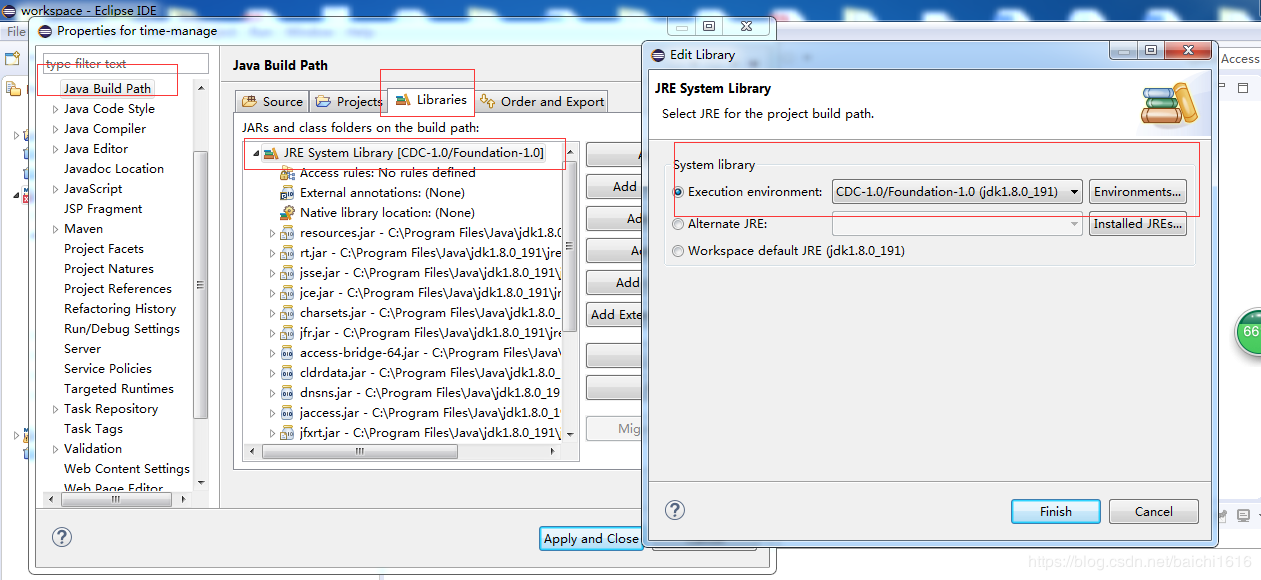
Task: Expand the Task Repository node
Action: click(56, 409)
